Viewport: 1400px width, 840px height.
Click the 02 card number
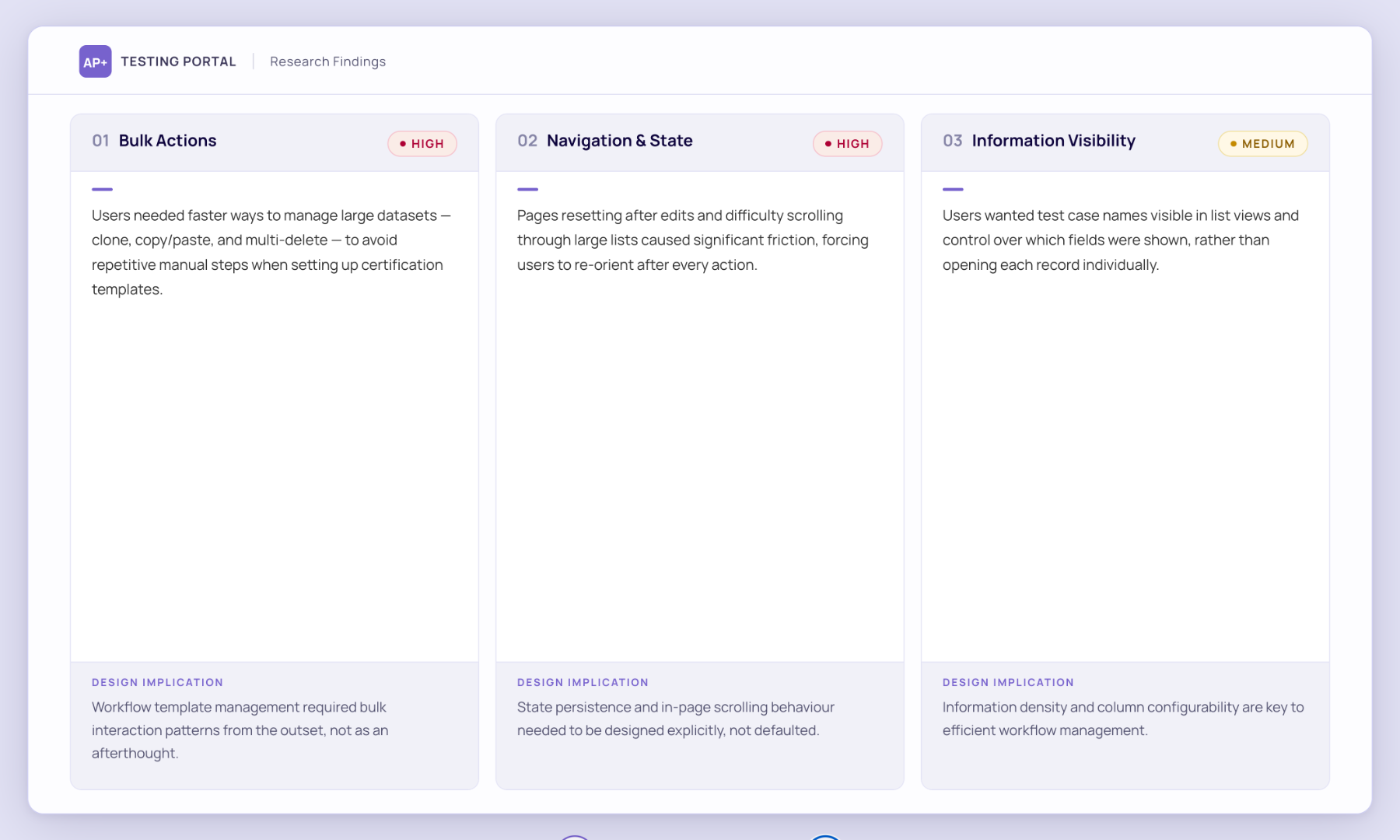point(527,141)
